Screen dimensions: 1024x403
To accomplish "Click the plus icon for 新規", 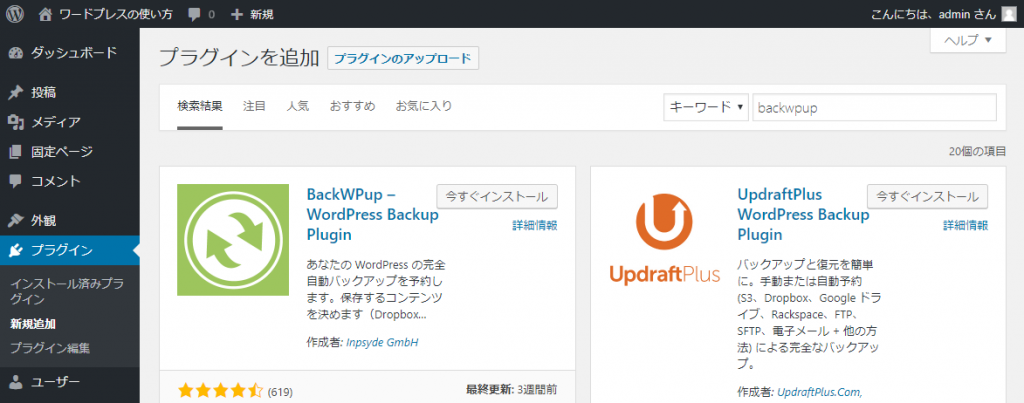I will (237, 14).
